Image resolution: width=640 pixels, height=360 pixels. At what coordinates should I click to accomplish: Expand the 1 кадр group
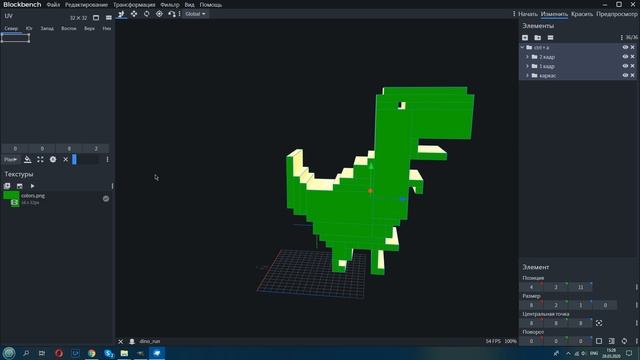[527, 66]
